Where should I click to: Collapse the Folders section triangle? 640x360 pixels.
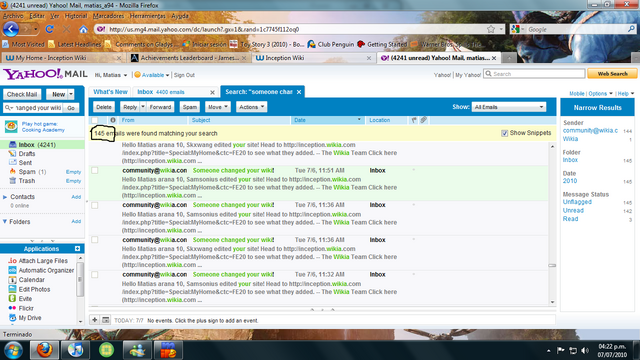pos(5,222)
